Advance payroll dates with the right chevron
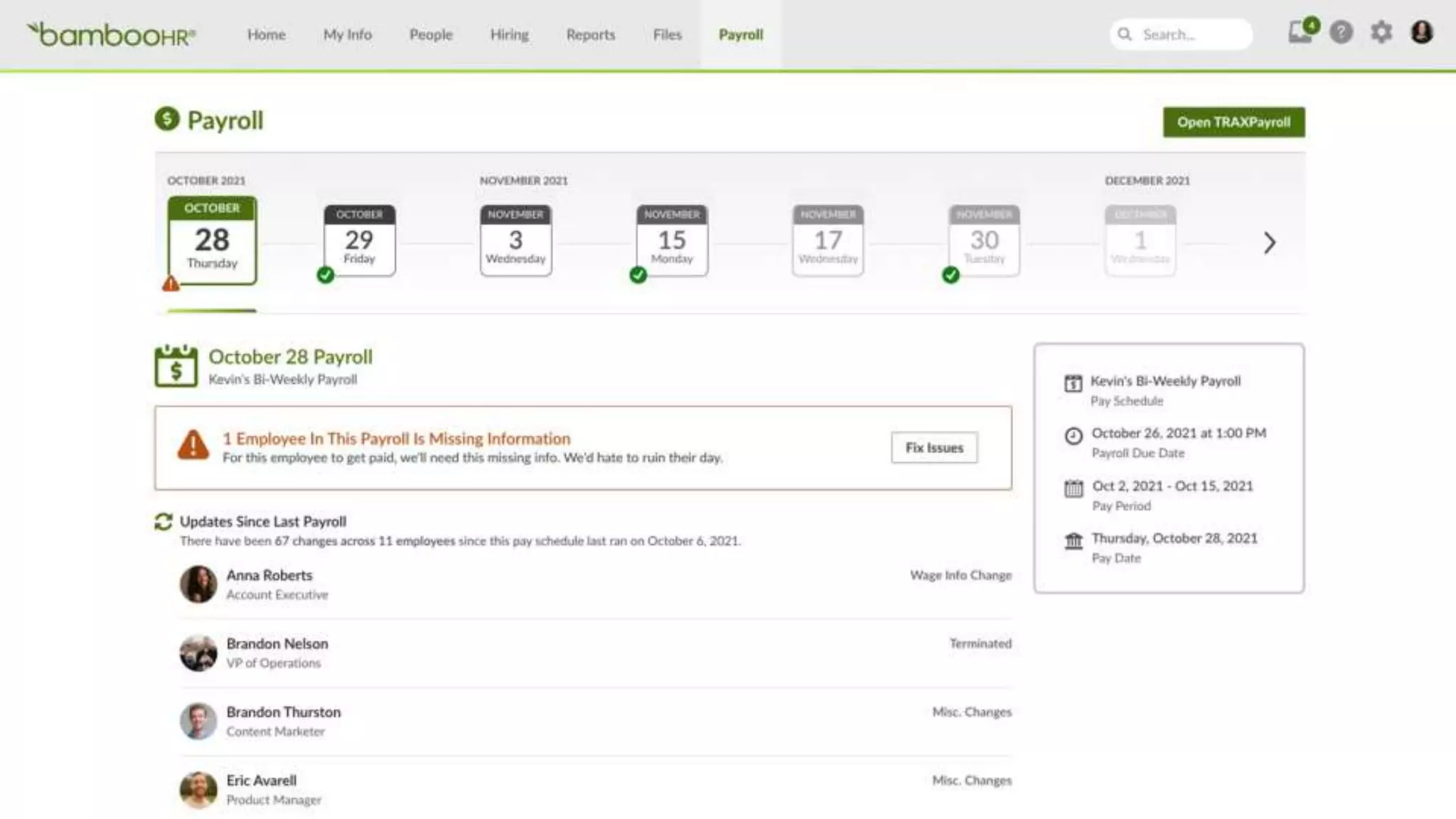The width and height of the screenshot is (1456, 819). pyautogui.click(x=1269, y=243)
